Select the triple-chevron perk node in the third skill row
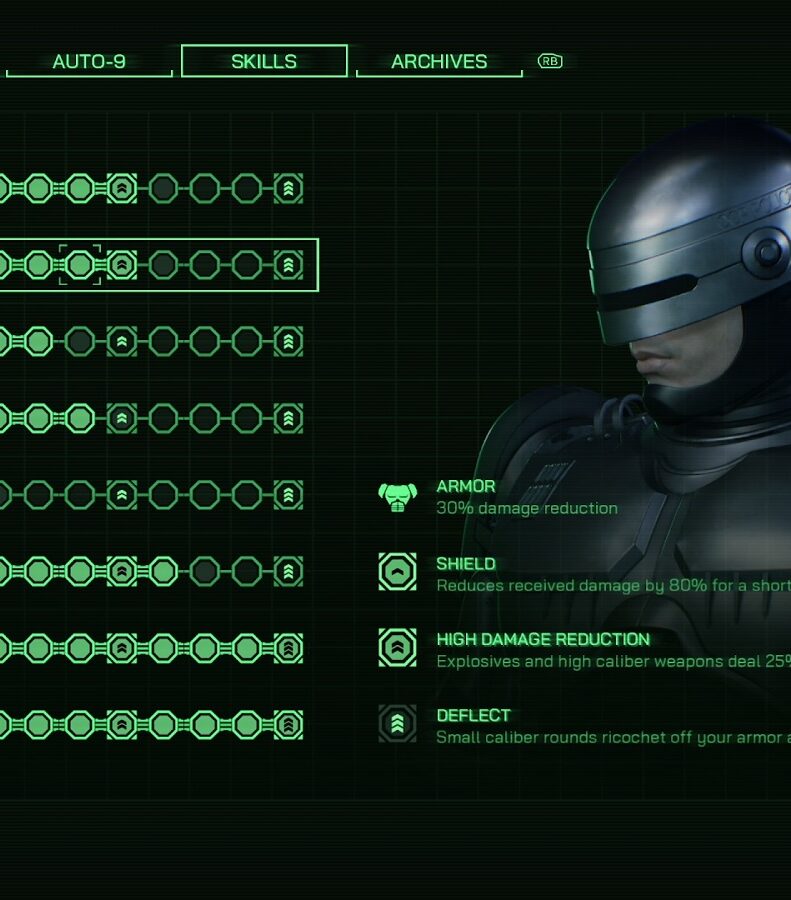791x900 pixels. click(x=288, y=342)
